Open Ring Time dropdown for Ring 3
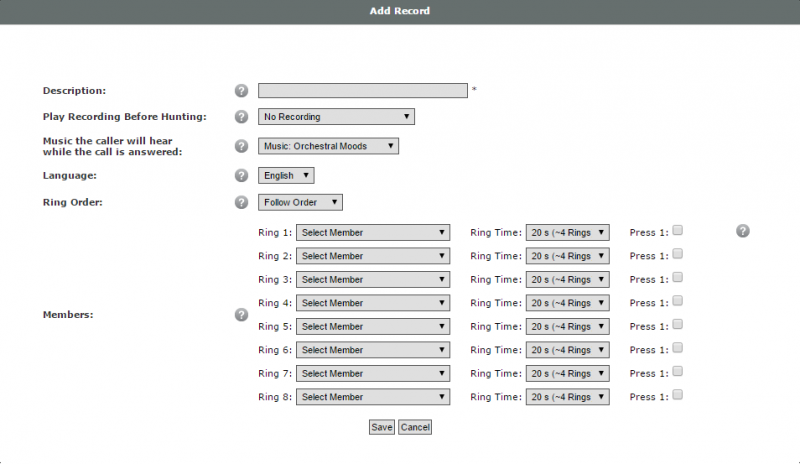Screen dimensions: 800x464 point(568,280)
